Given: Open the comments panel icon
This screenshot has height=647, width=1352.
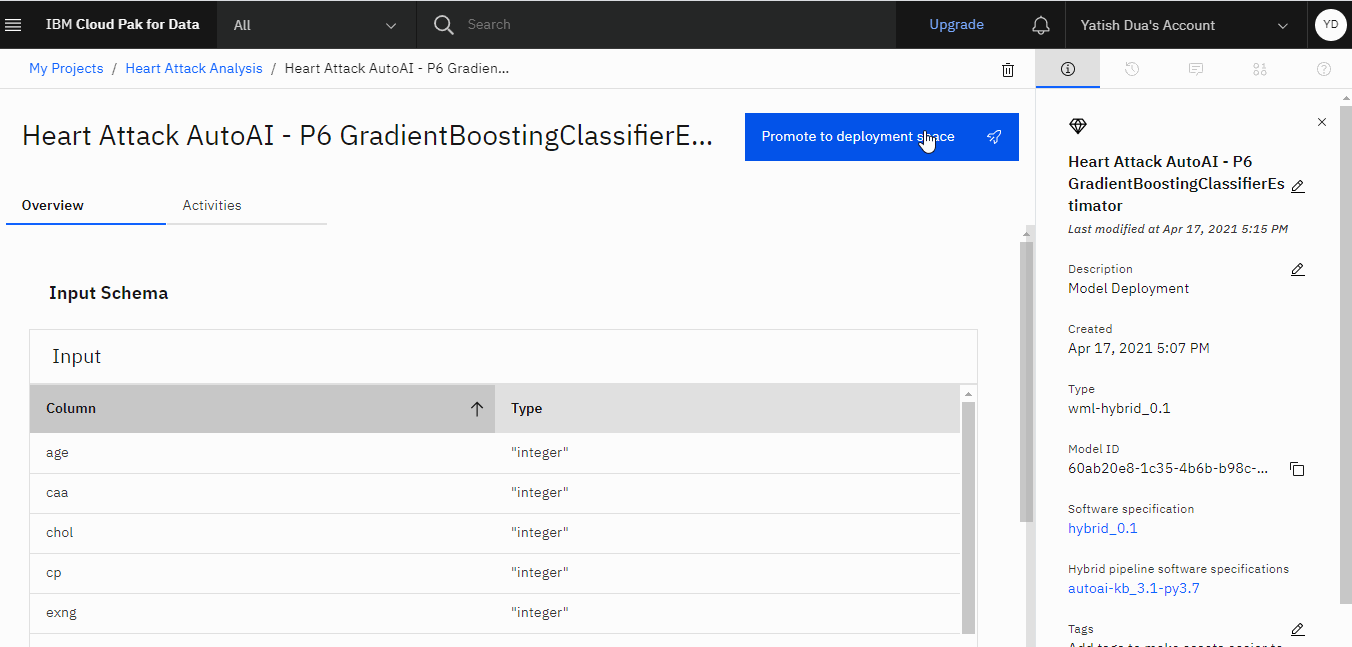Looking at the screenshot, I should (x=1196, y=69).
